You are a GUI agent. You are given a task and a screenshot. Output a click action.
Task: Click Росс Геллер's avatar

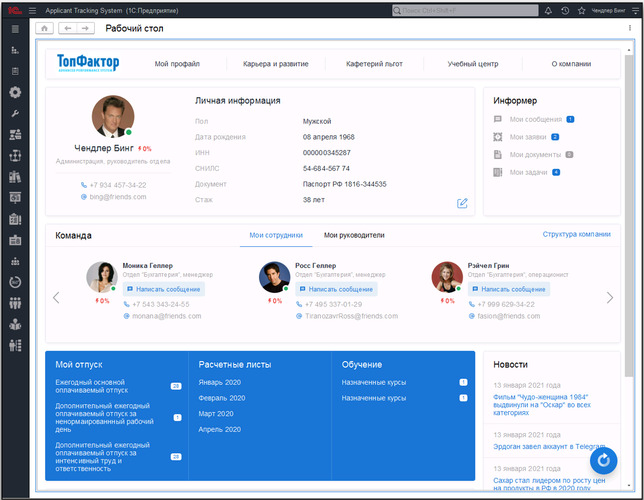(x=274, y=277)
